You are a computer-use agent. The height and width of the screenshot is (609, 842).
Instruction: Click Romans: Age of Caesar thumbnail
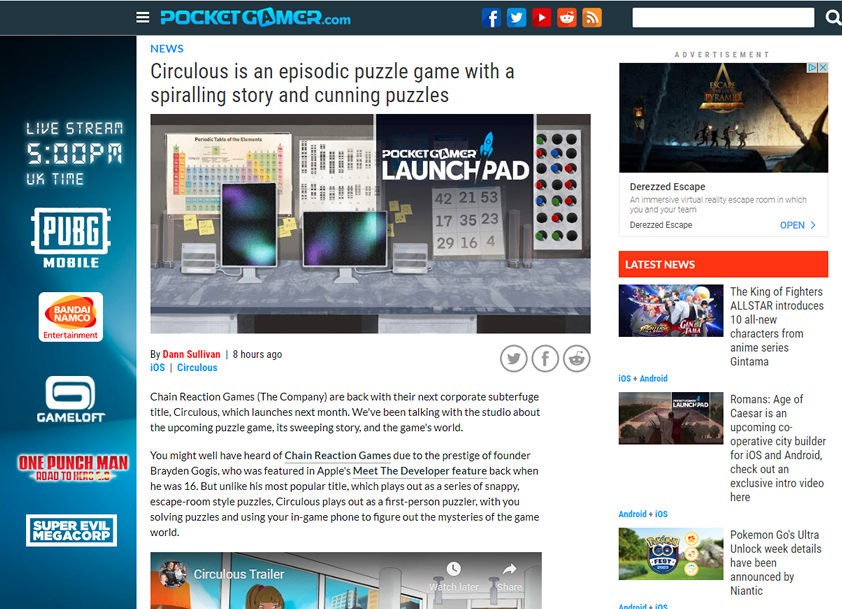click(671, 418)
